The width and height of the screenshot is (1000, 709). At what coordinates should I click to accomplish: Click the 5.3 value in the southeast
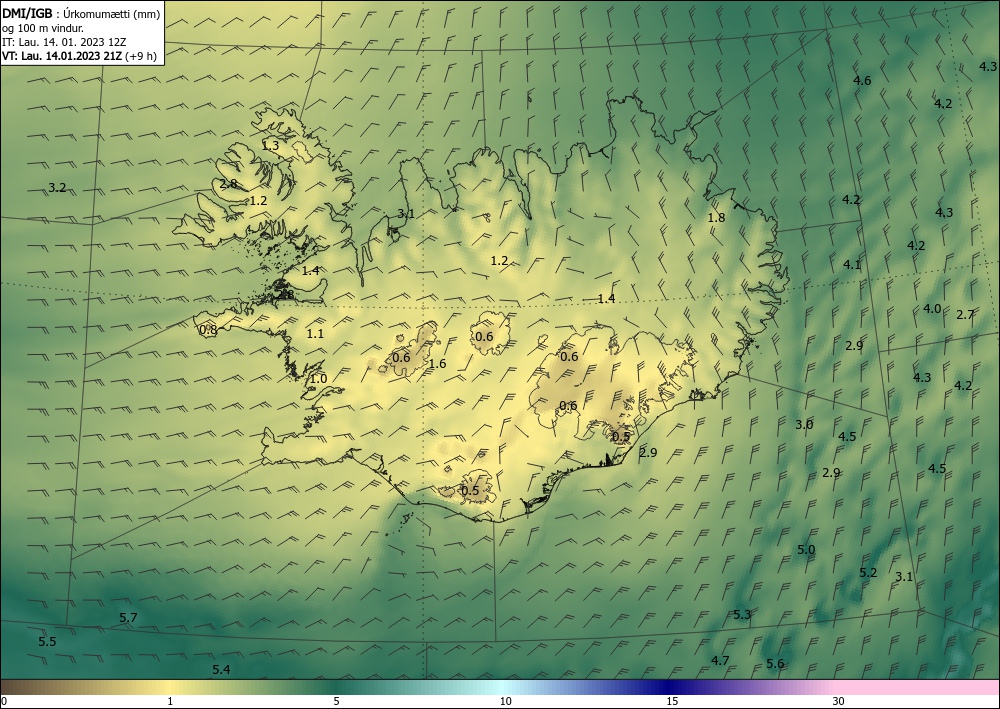742,615
